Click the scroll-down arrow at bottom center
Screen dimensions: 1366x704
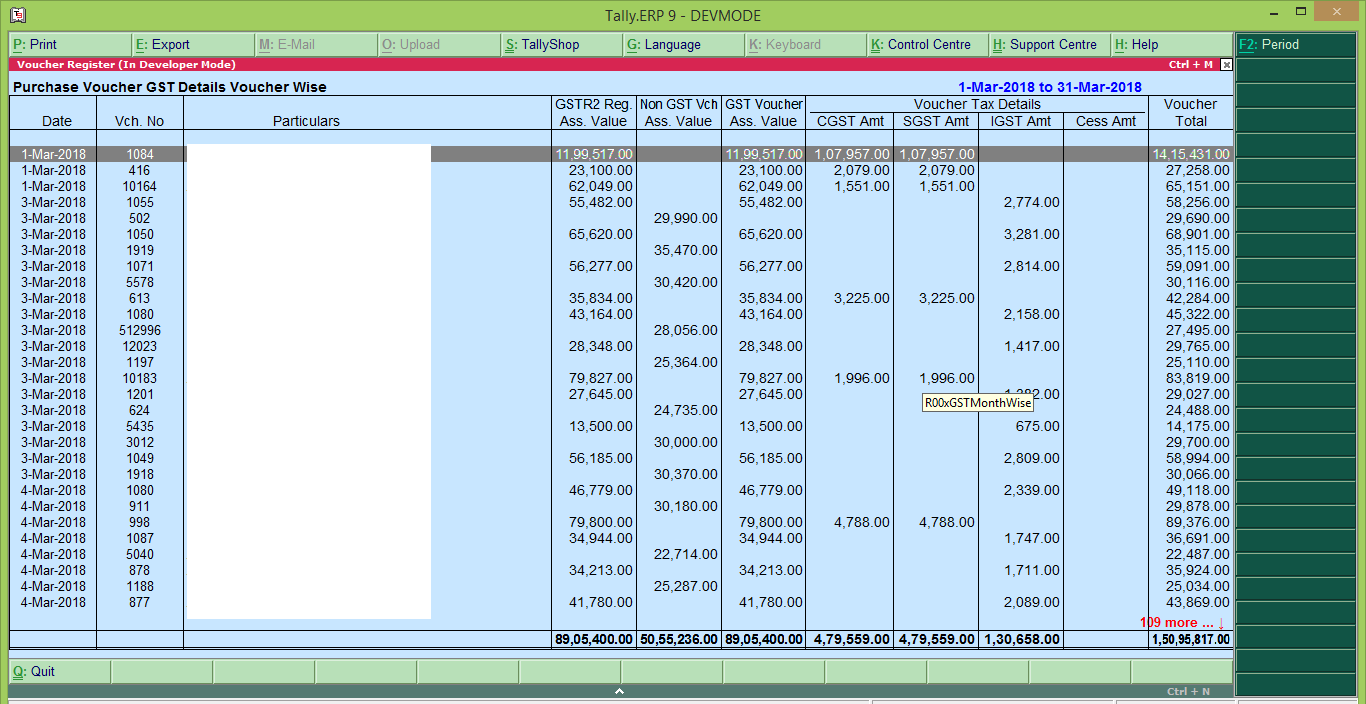pos(620,689)
